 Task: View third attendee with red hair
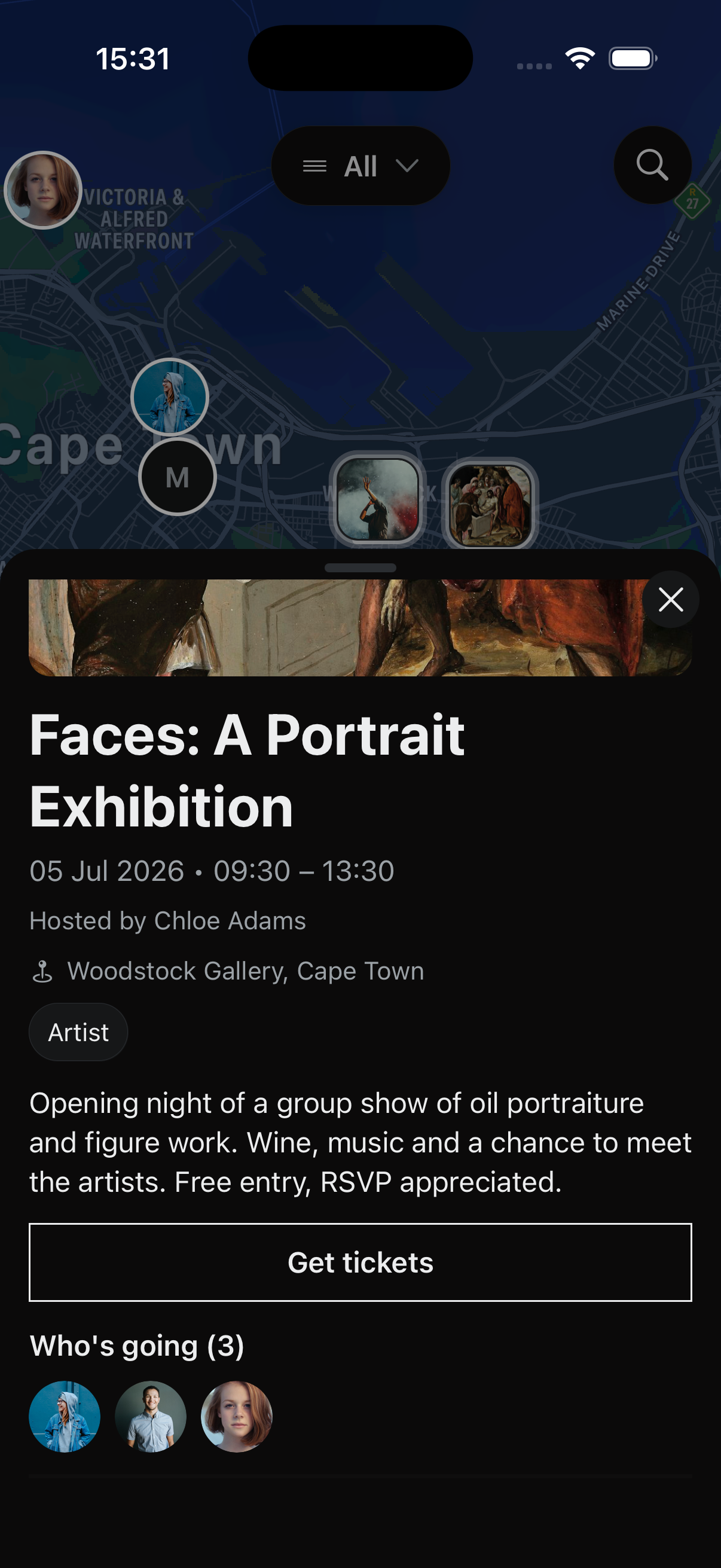[237, 1417]
